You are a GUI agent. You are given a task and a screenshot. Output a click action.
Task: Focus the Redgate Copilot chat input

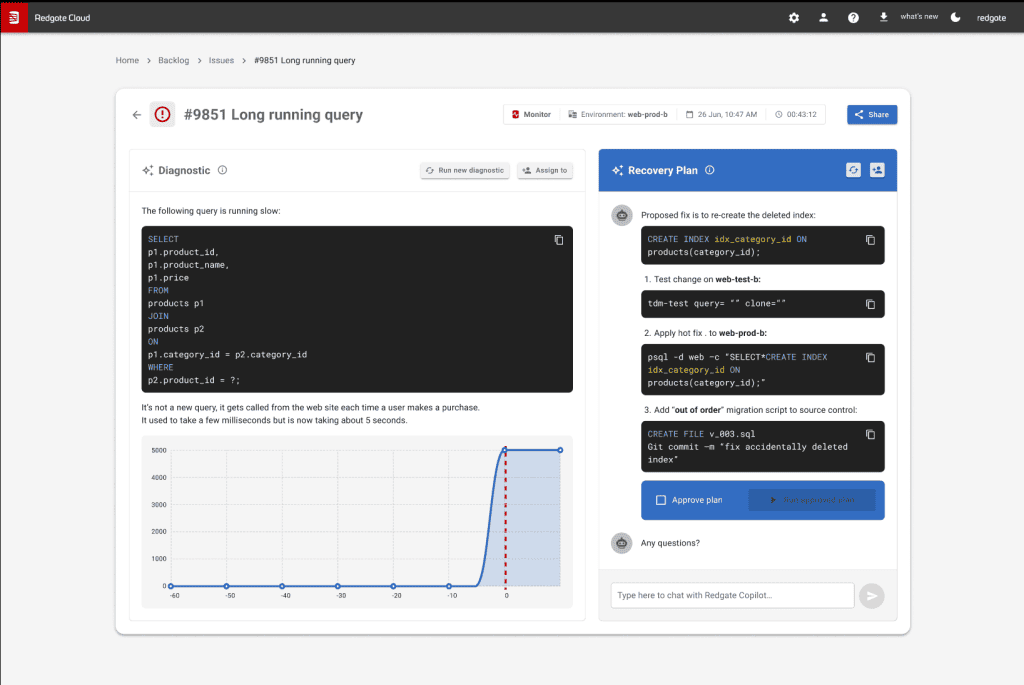(x=732, y=596)
